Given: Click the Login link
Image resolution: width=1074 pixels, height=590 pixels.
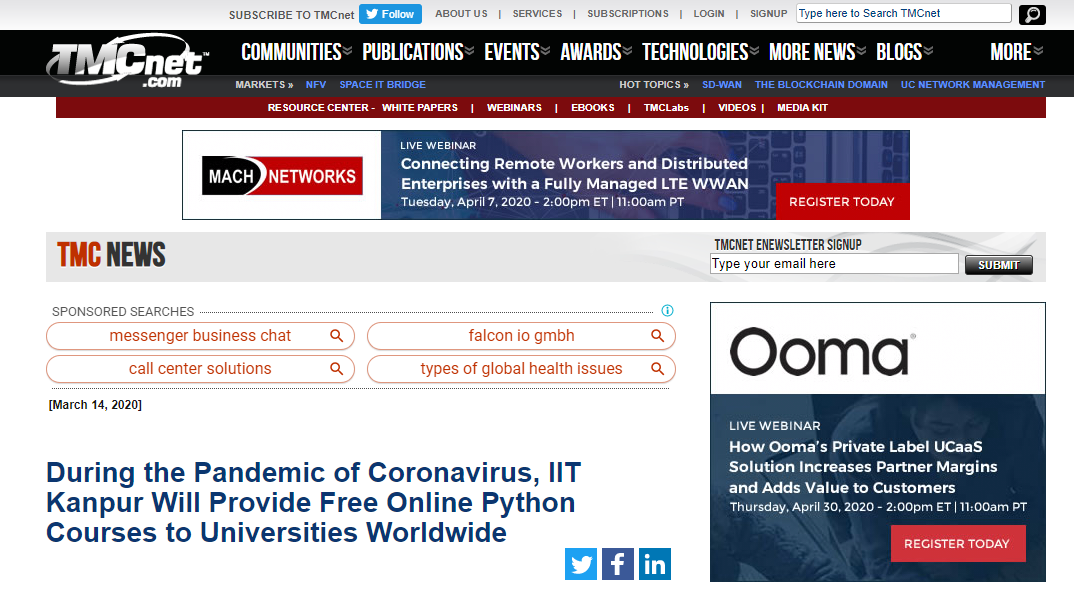Looking at the screenshot, I should point(708,14).
